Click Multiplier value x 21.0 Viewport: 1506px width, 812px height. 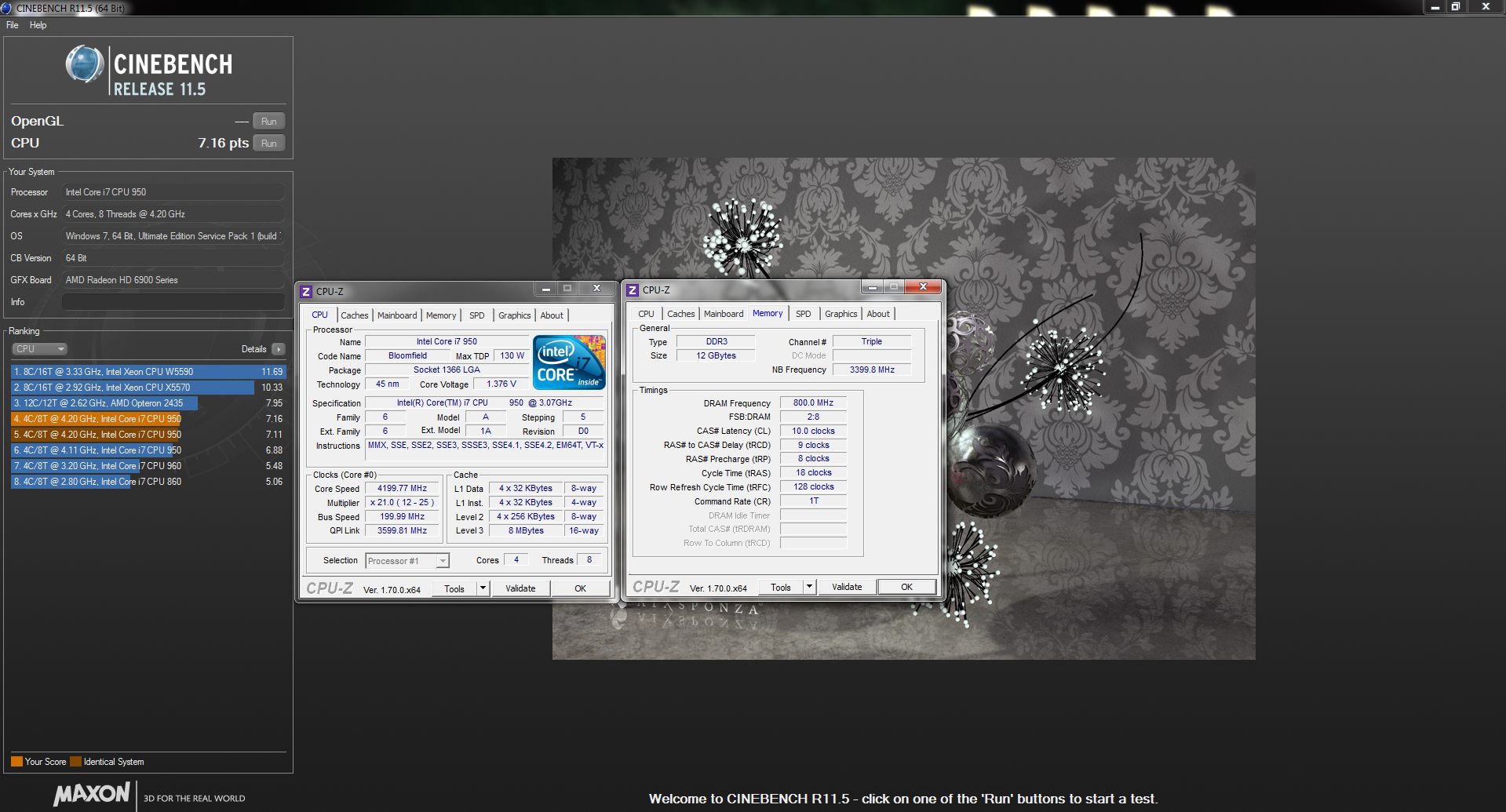(x=403, y=503)
